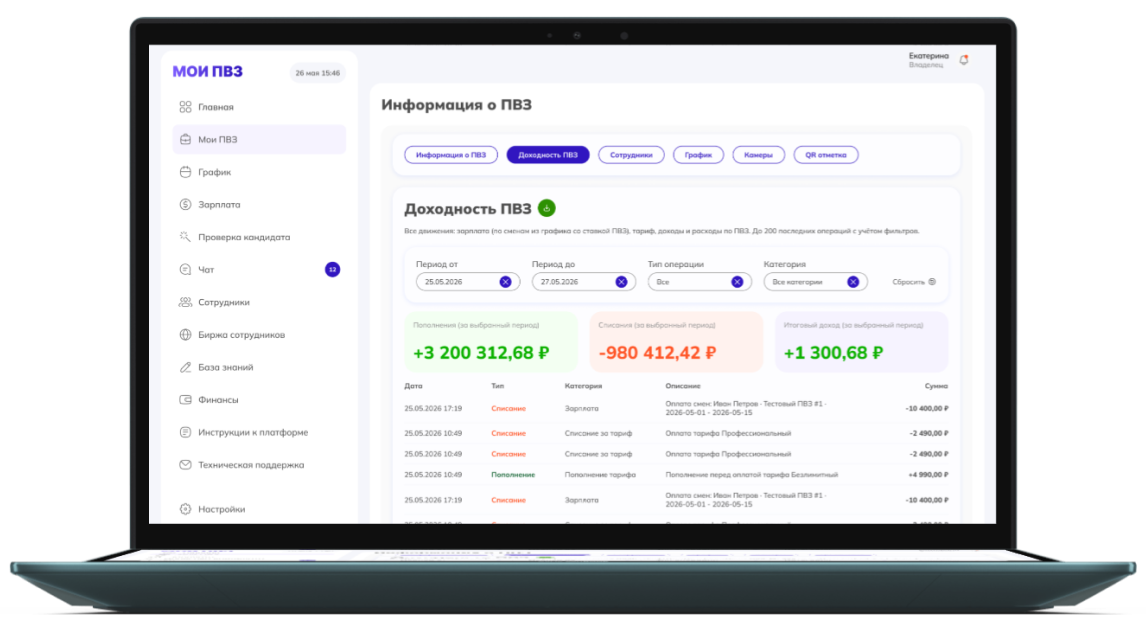
Task: Click the Пополнения summary card
Action: pyautogui.click(x=491, y=341)
